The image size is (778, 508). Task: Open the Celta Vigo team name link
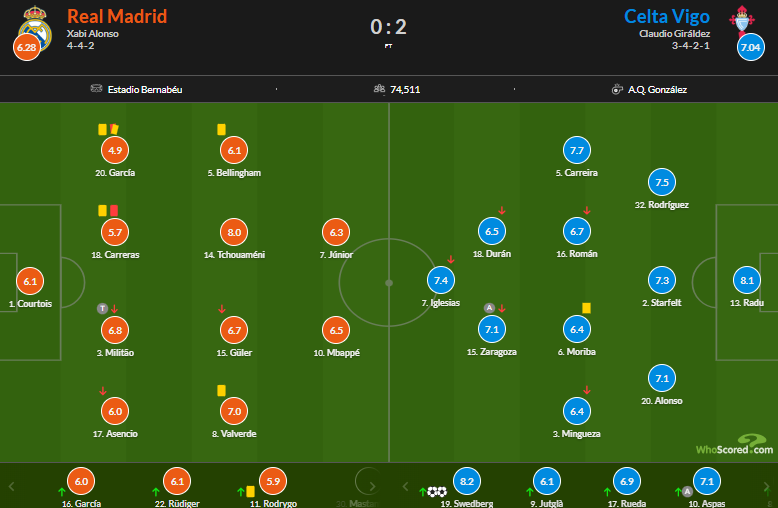point(667,16)
